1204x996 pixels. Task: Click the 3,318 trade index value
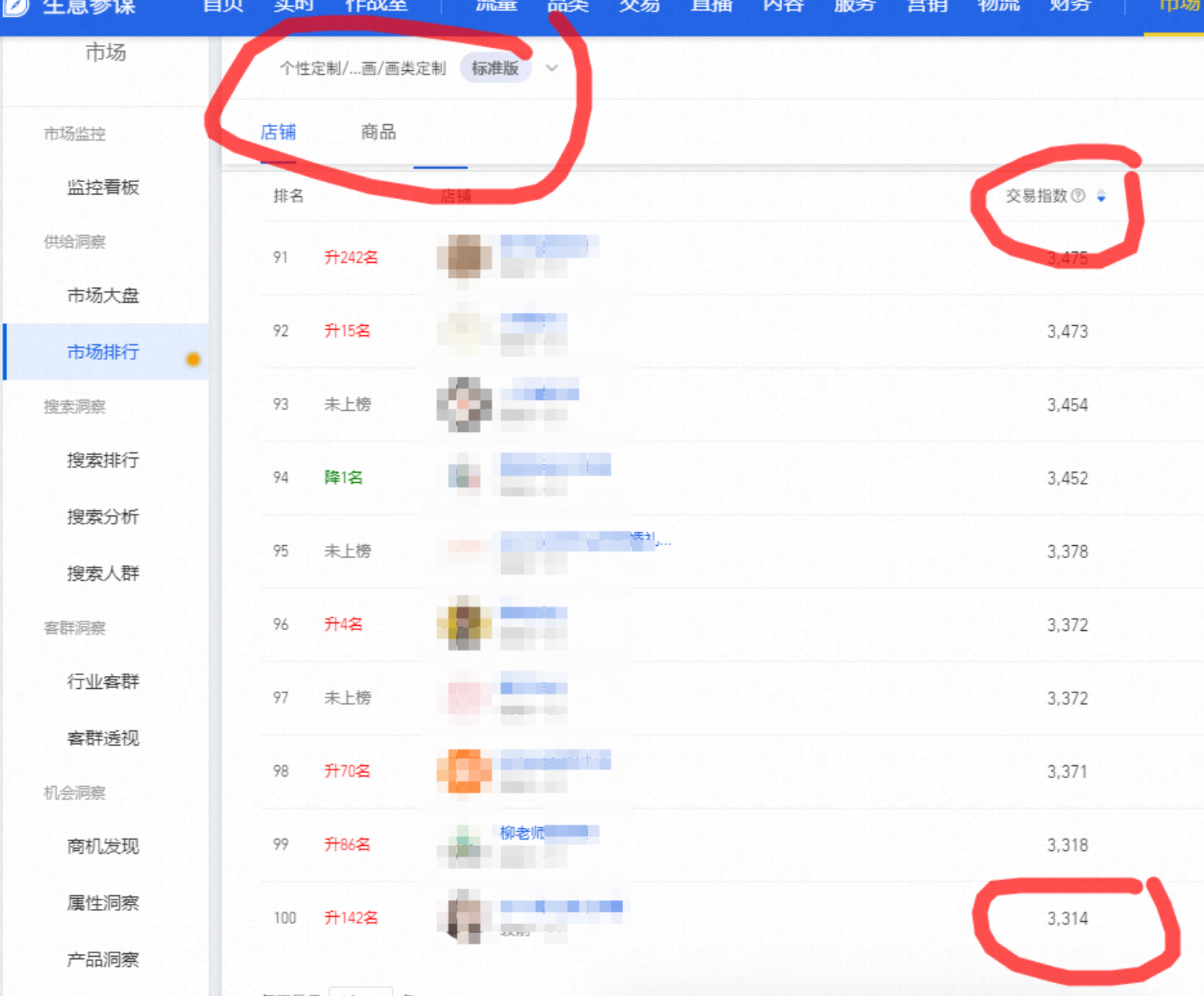point(1067,846)
